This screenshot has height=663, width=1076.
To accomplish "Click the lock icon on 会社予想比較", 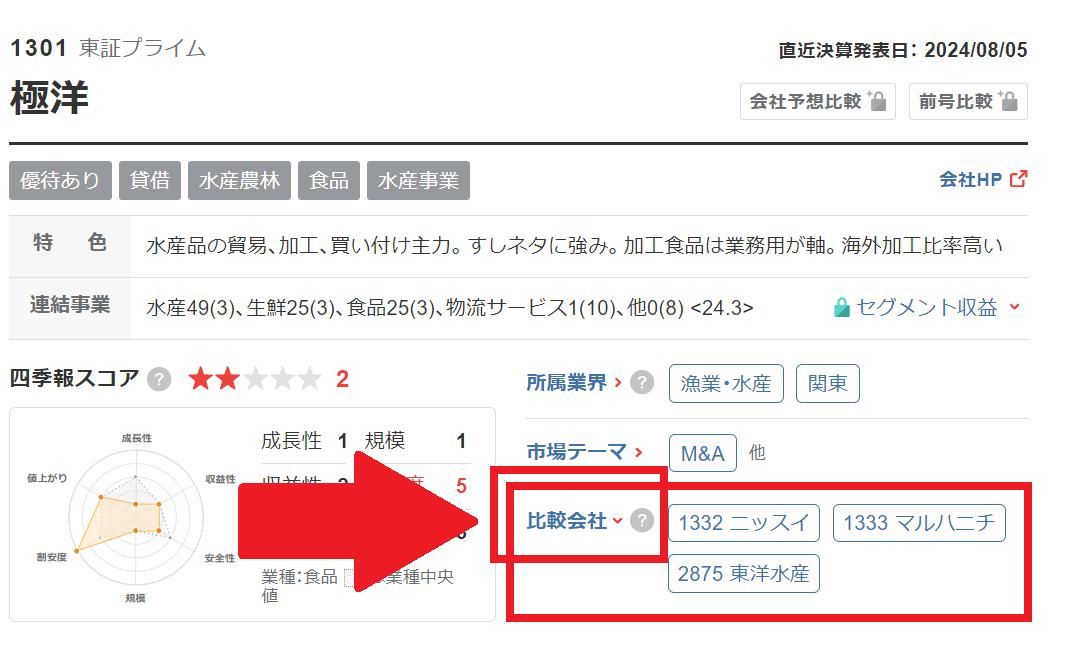I will point(878,101).
